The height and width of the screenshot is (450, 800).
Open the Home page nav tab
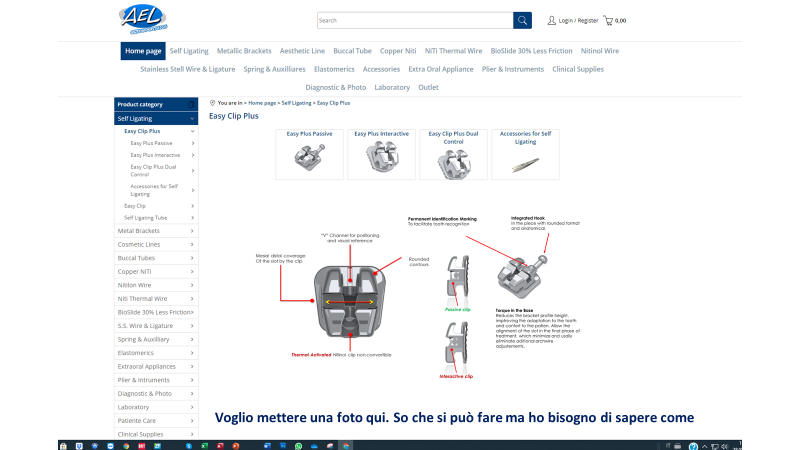pyautogui.click(x=143, y=51)
